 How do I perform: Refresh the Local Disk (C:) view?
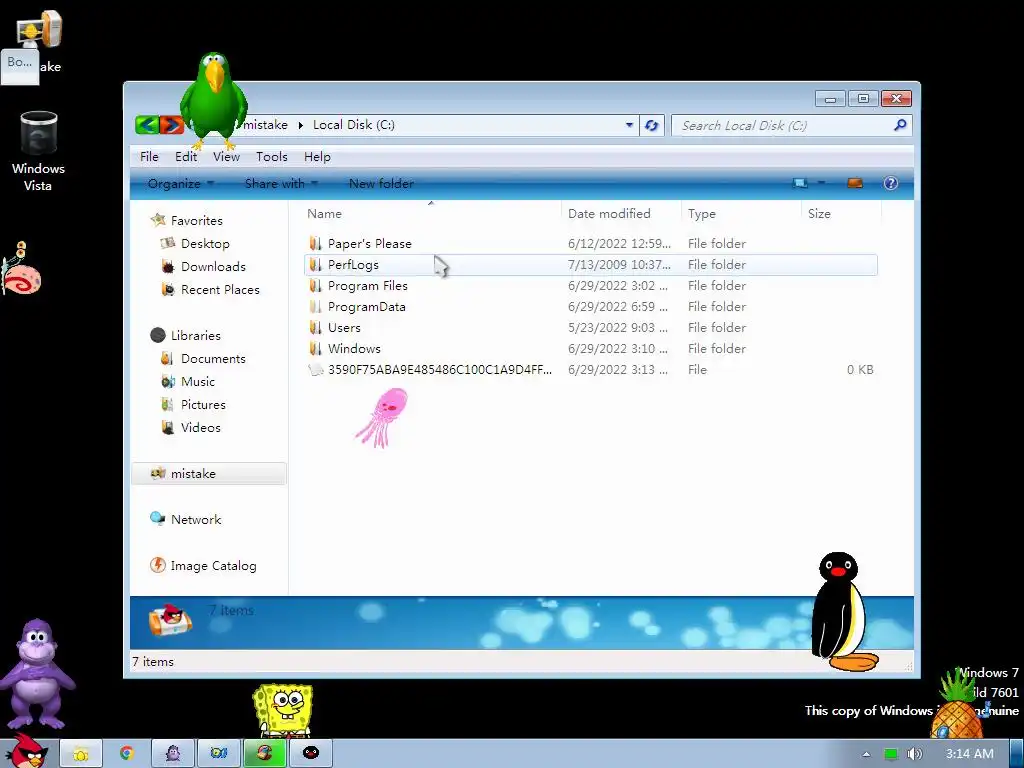click(x=651, y=125)
